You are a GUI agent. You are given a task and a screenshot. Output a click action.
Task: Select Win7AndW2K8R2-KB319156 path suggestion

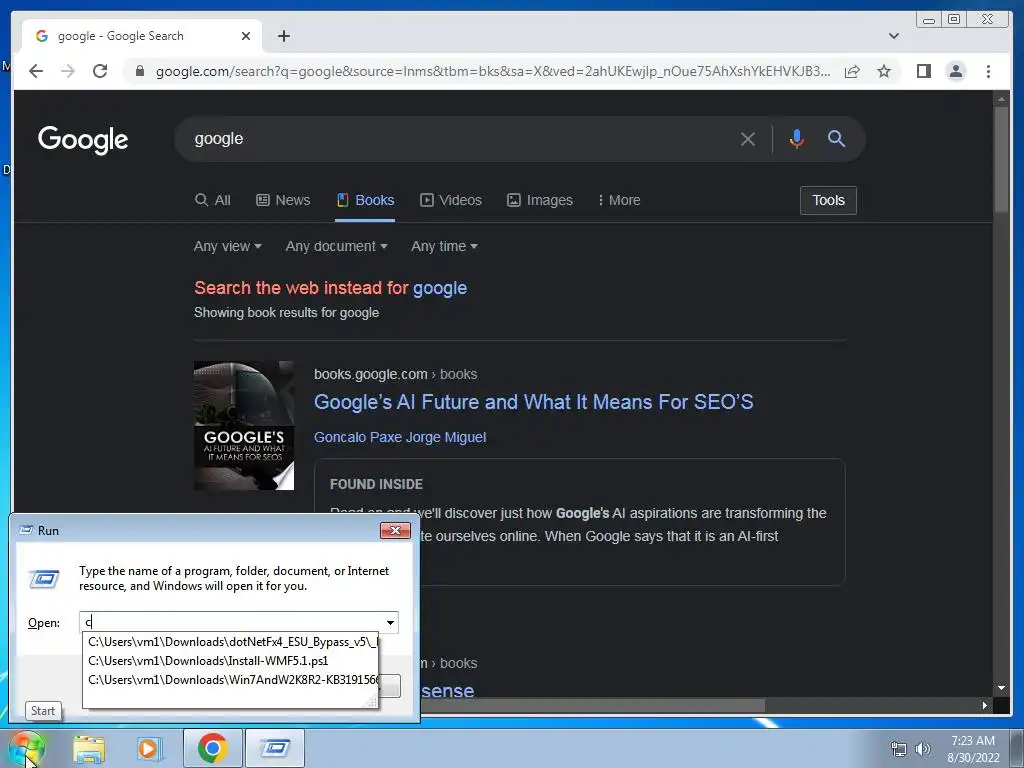coord(231,680)
